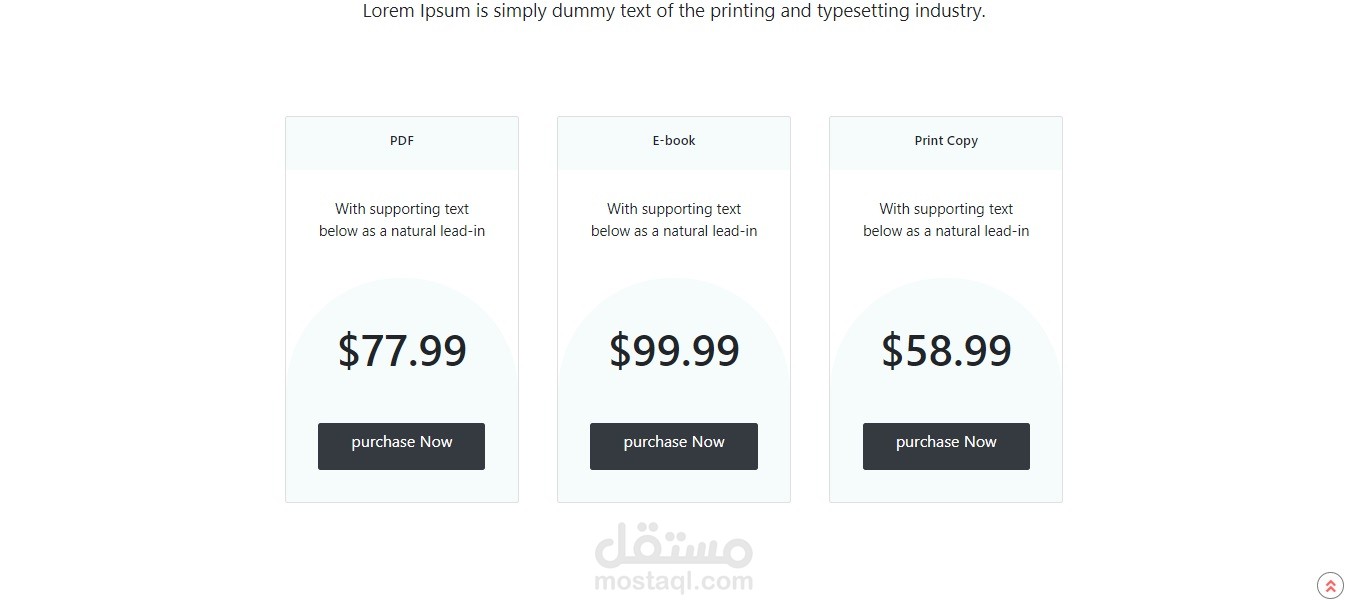This screenshot has width=1348, height=607.
Task: Select the PDF card header title
Action: 402,141
